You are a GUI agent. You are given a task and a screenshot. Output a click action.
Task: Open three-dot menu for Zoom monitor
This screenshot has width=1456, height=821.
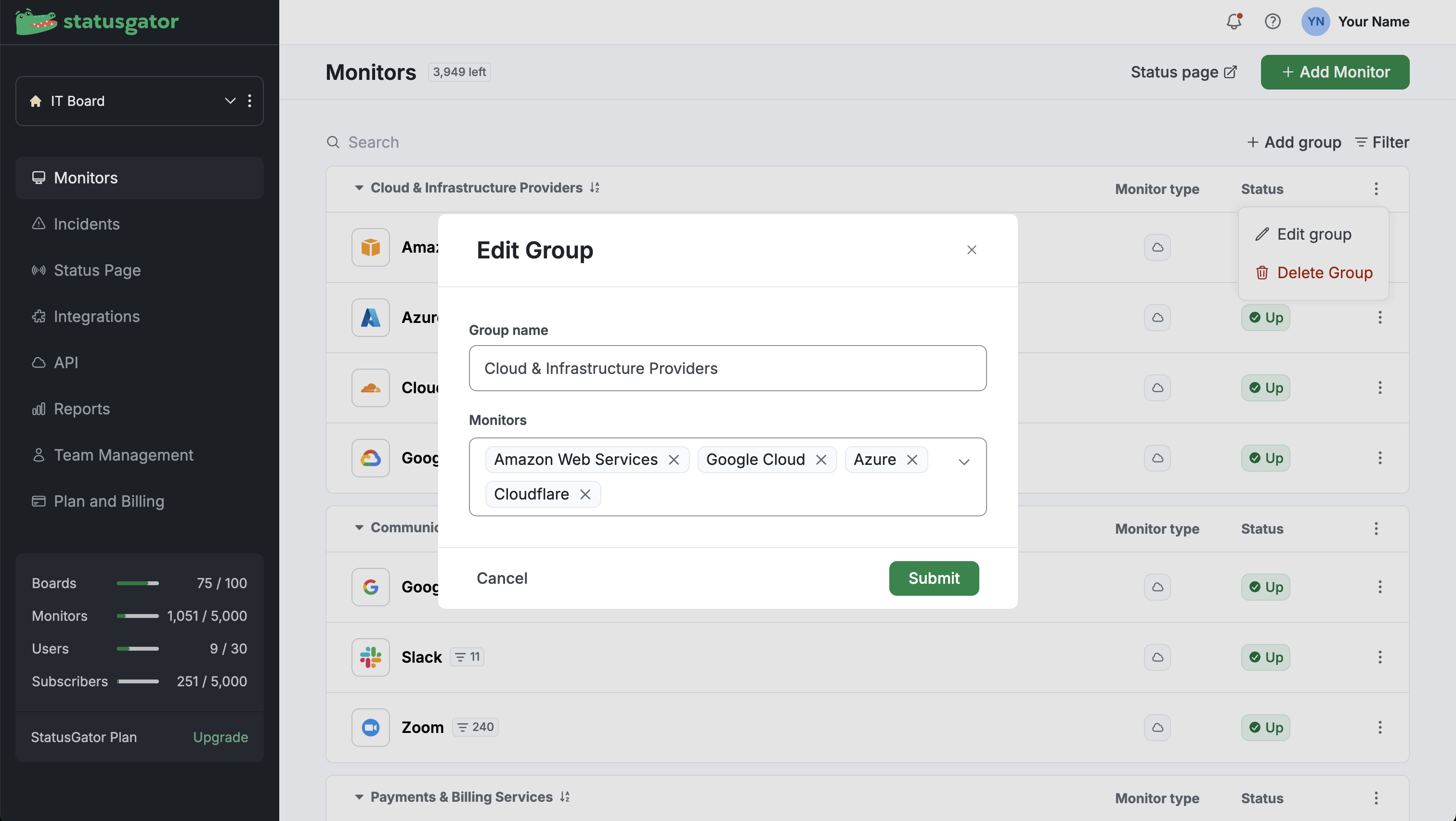[1380, 727]
